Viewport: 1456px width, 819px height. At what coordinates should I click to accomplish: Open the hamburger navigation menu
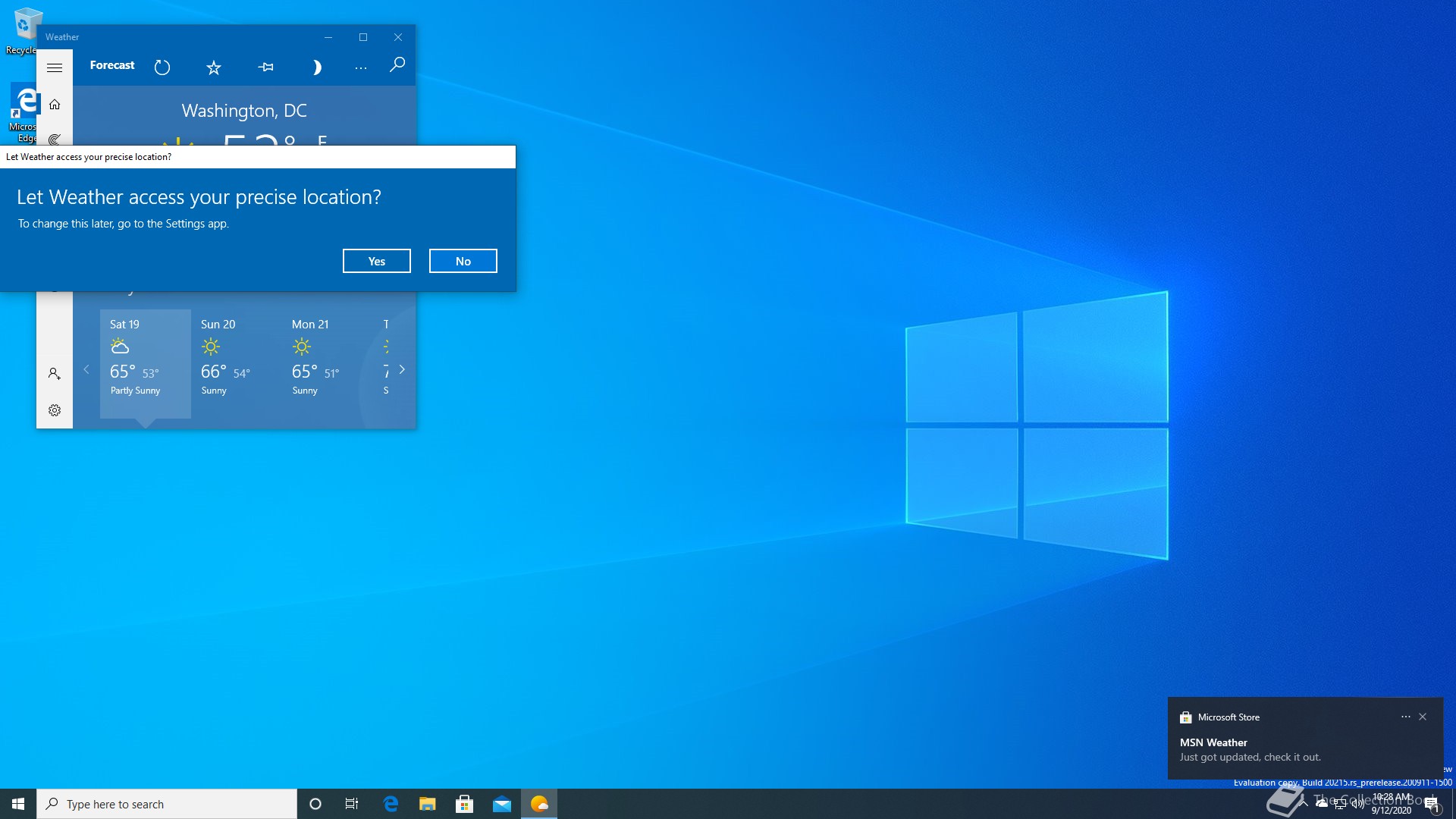[x=55, y=67]
